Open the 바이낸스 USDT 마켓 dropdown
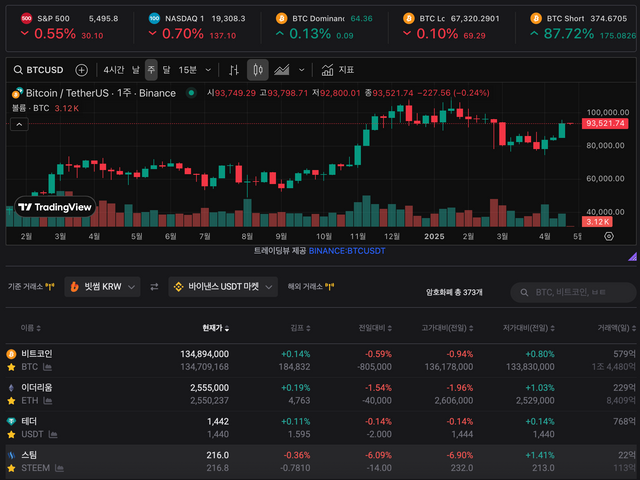This screenshot has height=480, width=640. pyautogui.click(x=223, y=287)
